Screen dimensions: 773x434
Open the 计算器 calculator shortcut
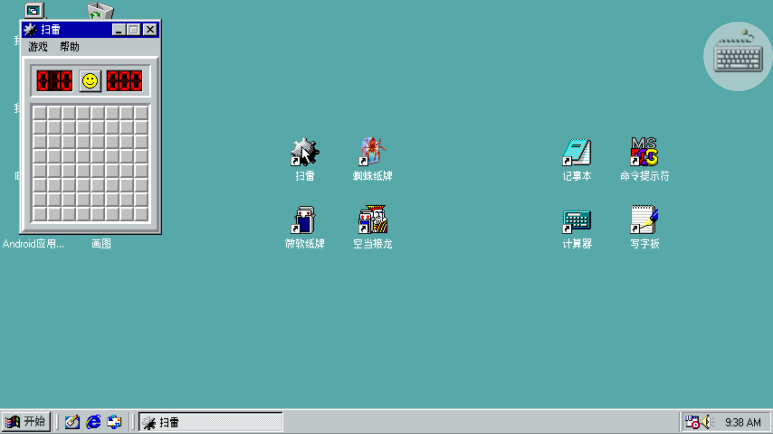[576, 221]
